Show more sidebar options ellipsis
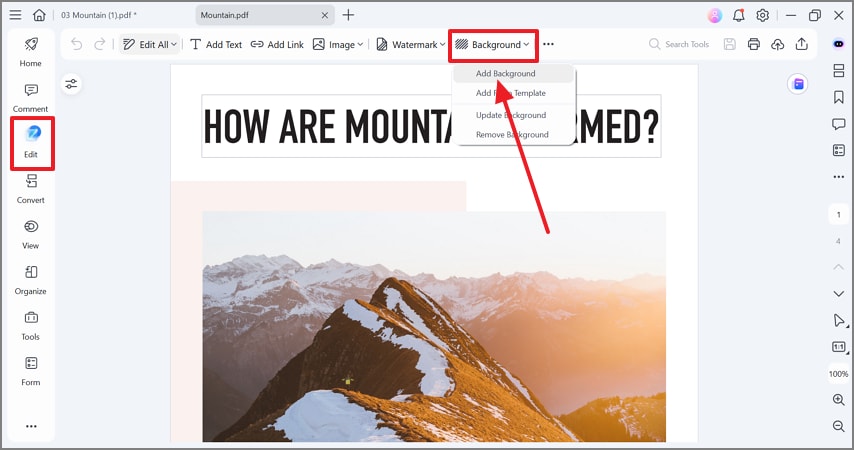This screenshot has height=450, width=854. click(31, 426)
